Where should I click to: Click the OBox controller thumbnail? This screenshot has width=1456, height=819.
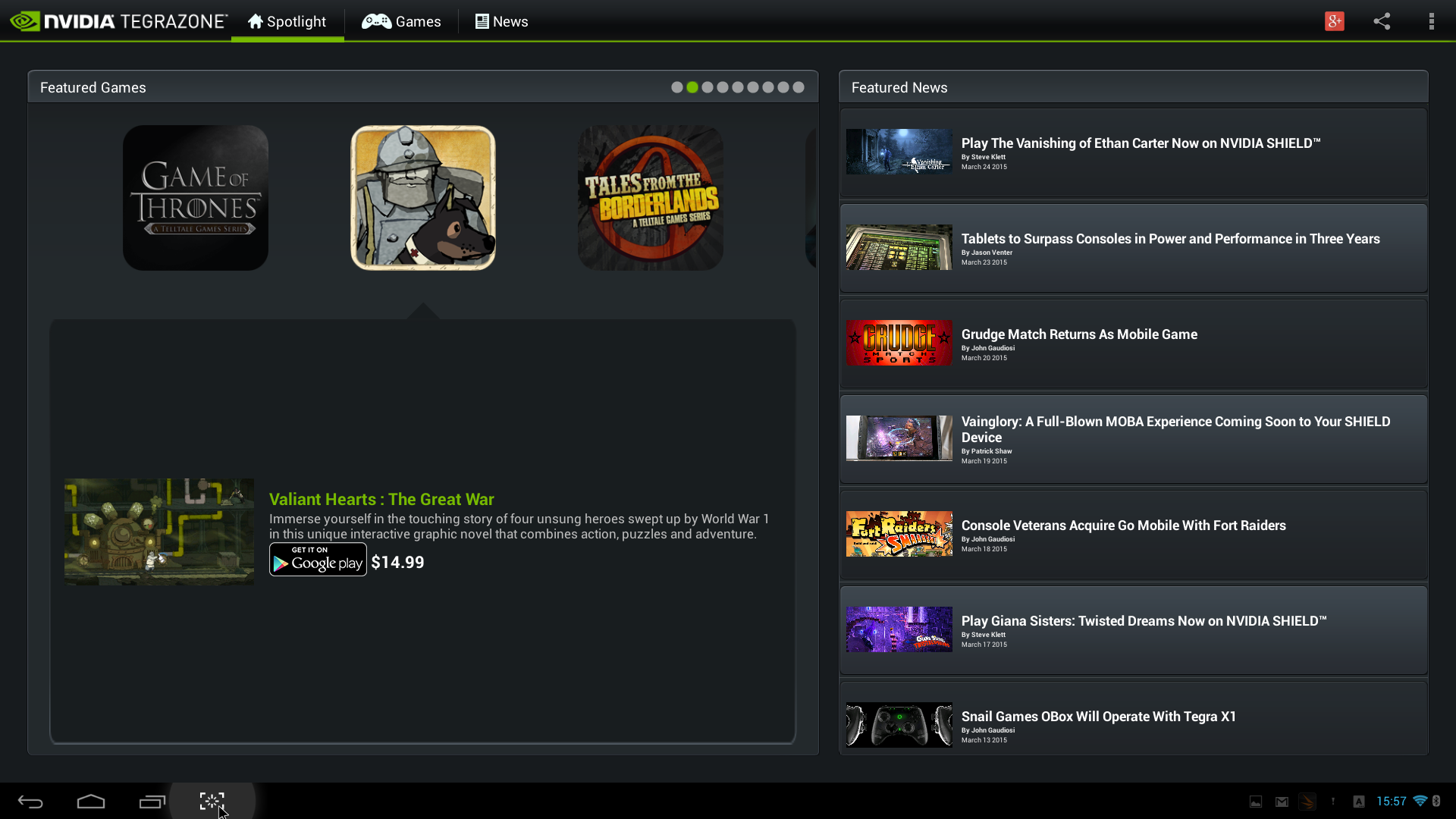point(899,725)
